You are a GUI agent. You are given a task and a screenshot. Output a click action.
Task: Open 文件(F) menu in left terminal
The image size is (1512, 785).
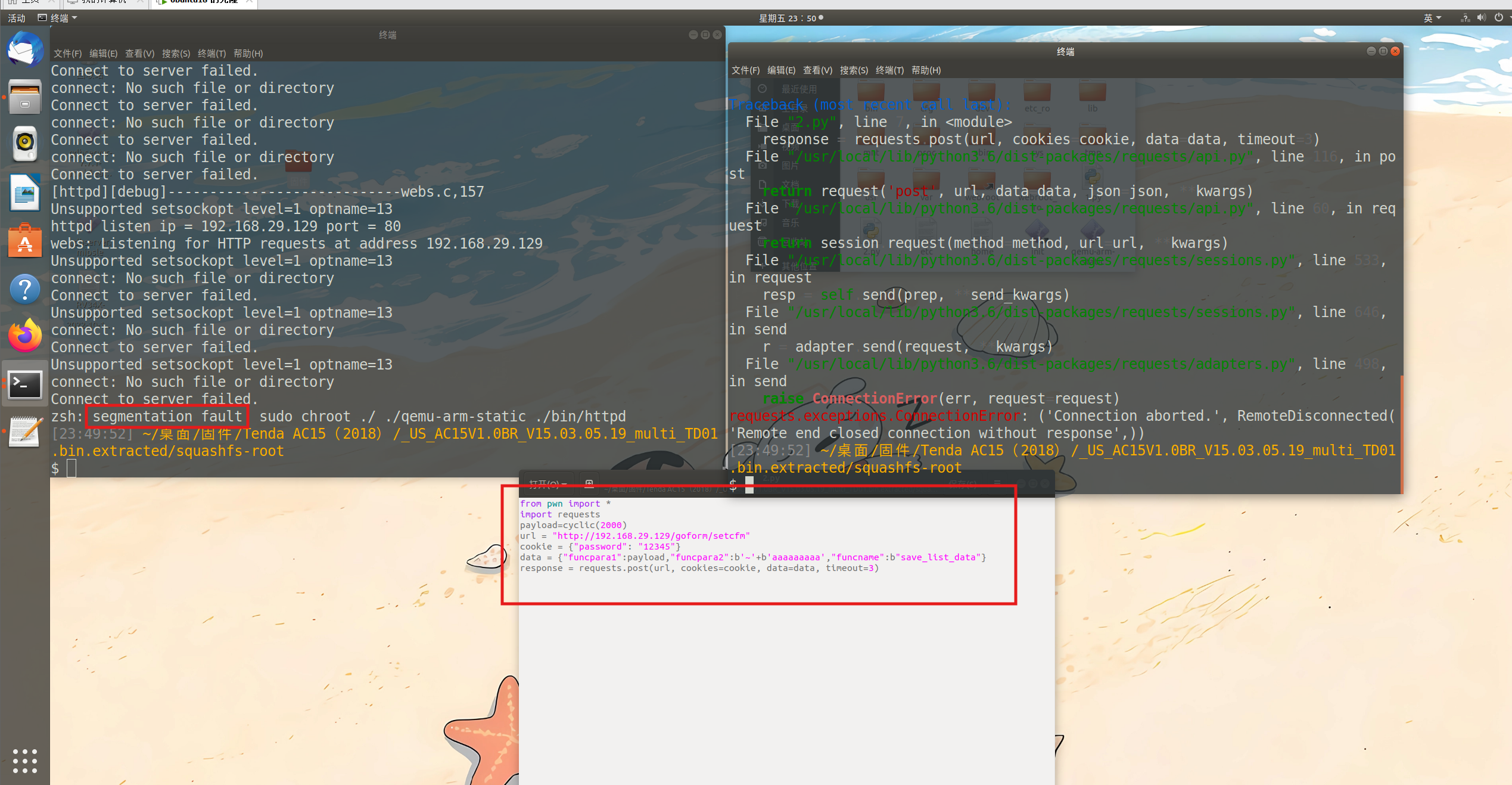pyautogui.click(x=67, y=53)
